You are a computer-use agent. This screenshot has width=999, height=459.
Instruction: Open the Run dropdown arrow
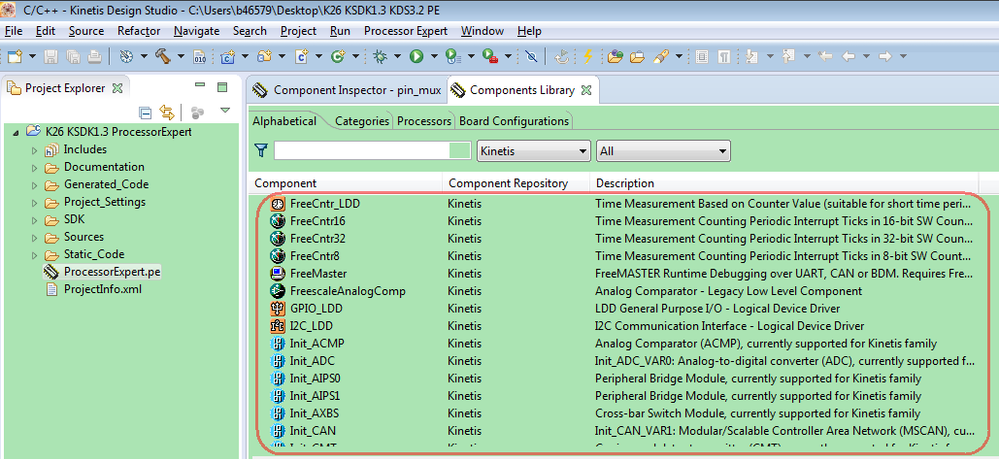pyautogui.click(x=434, y=57)
